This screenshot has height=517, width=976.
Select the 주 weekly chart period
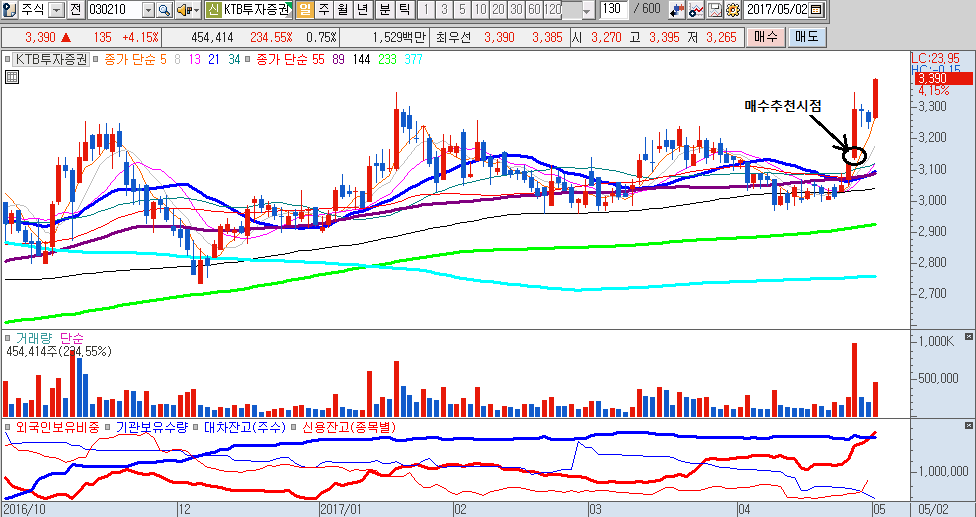click(323, 10)
